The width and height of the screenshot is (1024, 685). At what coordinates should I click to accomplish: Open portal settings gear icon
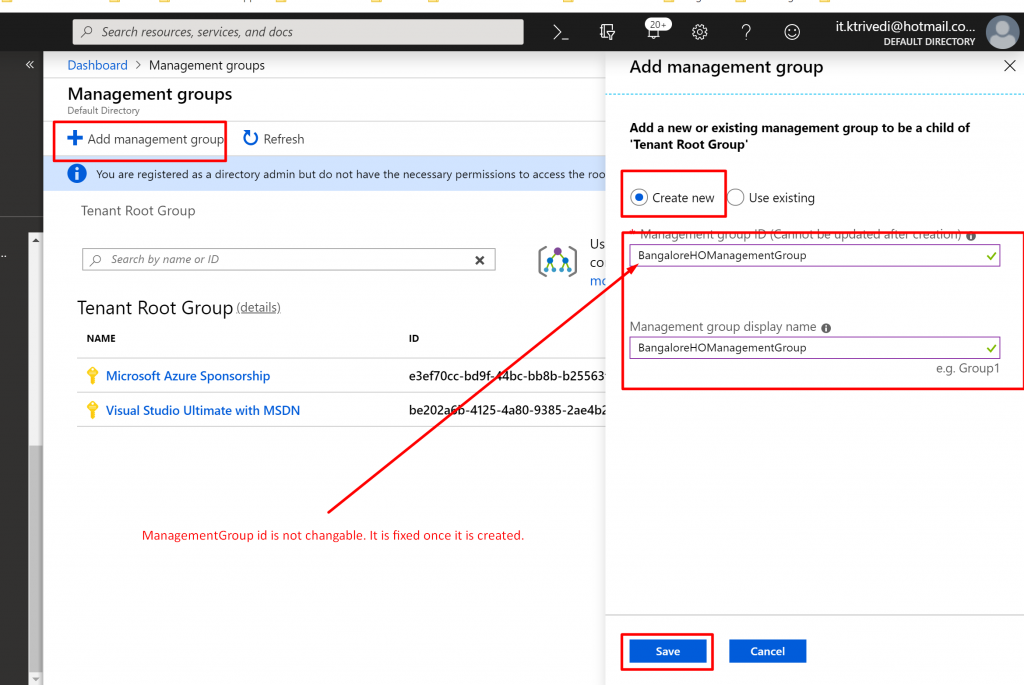pyautogui.click(x=700, y=32)
